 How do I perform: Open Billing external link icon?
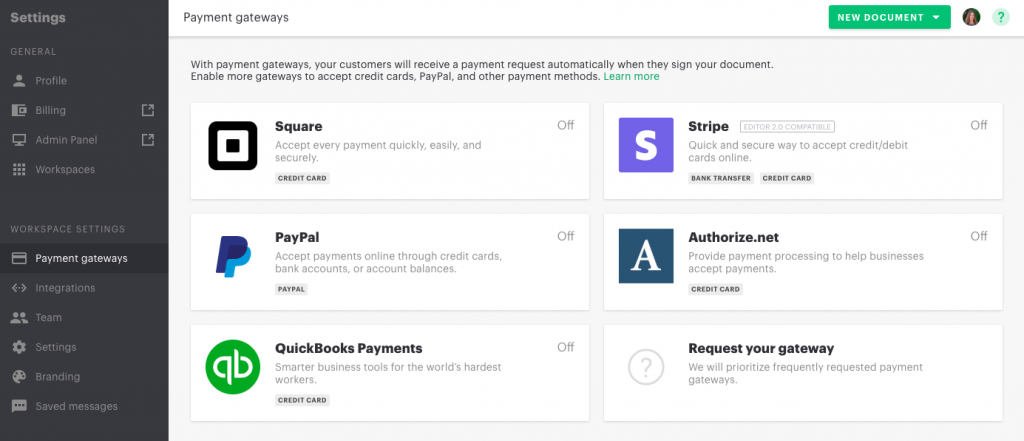(x=148, y=110)
